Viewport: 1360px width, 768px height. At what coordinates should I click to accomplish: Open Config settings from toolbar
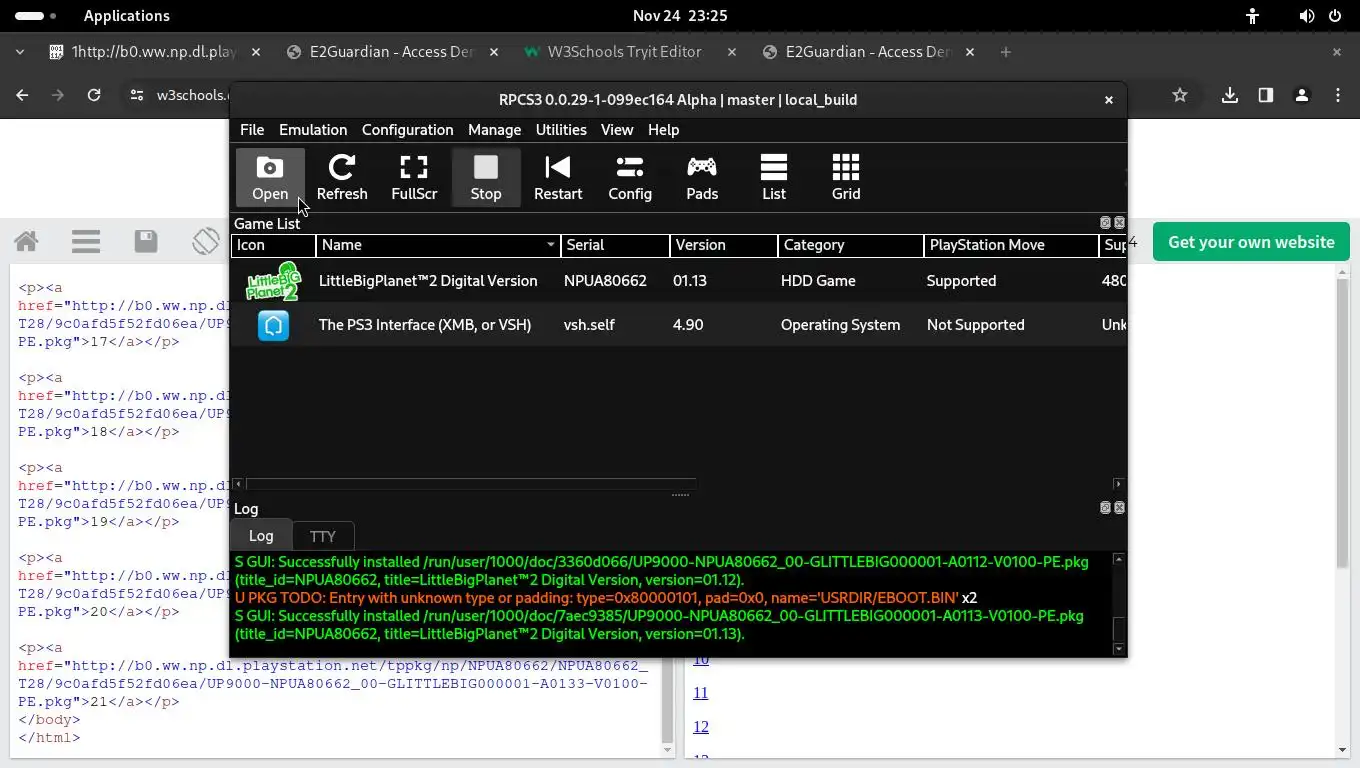pyautogui.click(x=630, y=178)
